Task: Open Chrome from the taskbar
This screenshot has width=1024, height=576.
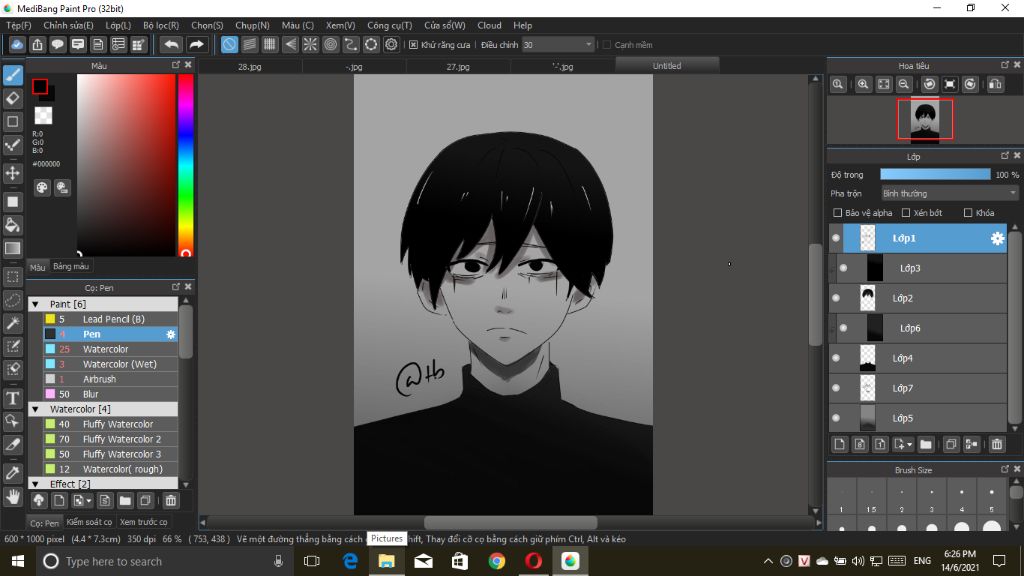Action: pyautogui.click(x=497, y=561)
